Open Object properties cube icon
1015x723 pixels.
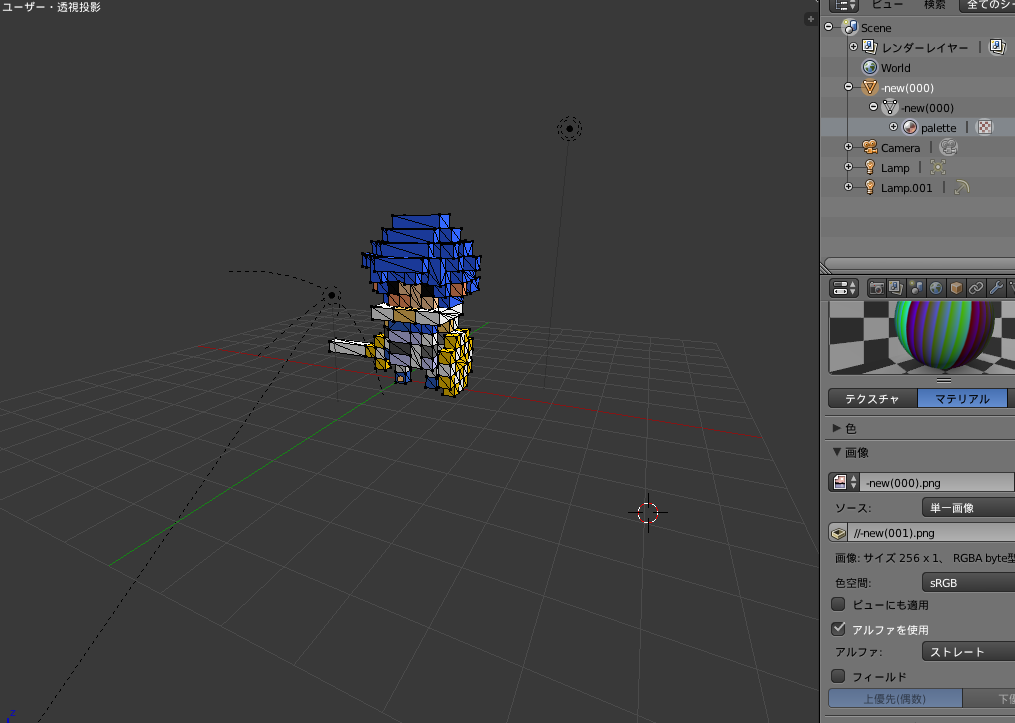click(x=955, y=288)
